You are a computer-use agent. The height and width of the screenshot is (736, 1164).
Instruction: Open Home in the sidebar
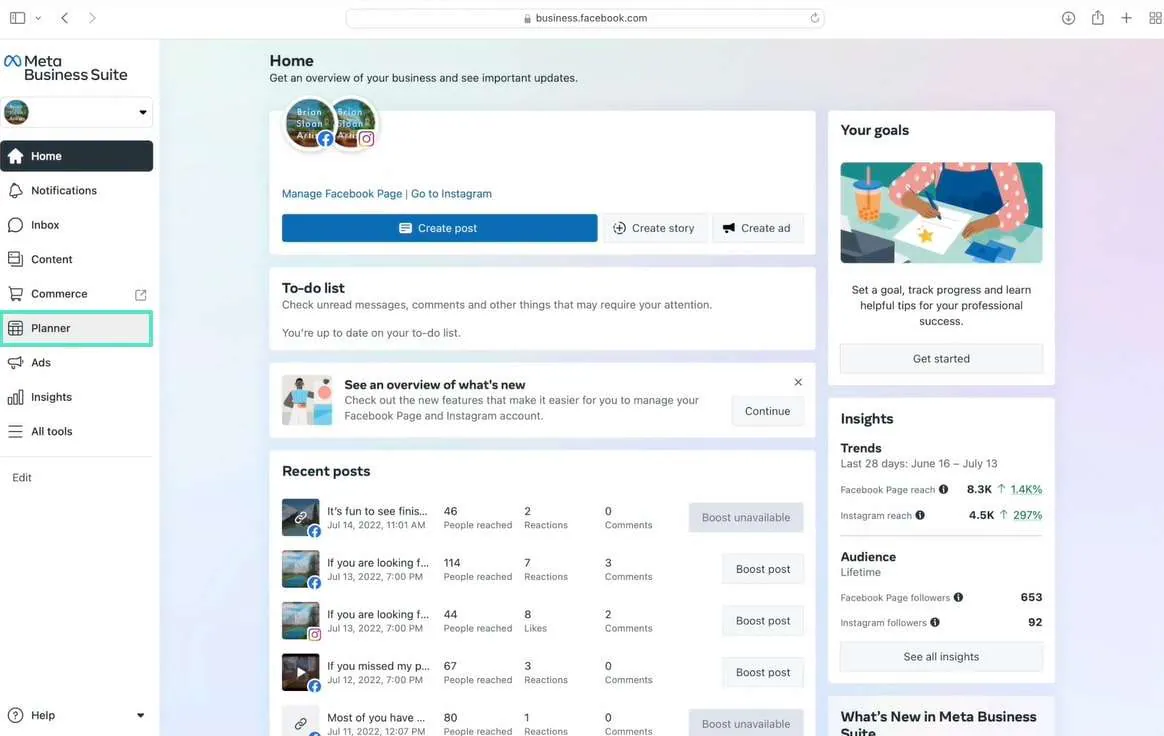(76, 156)
